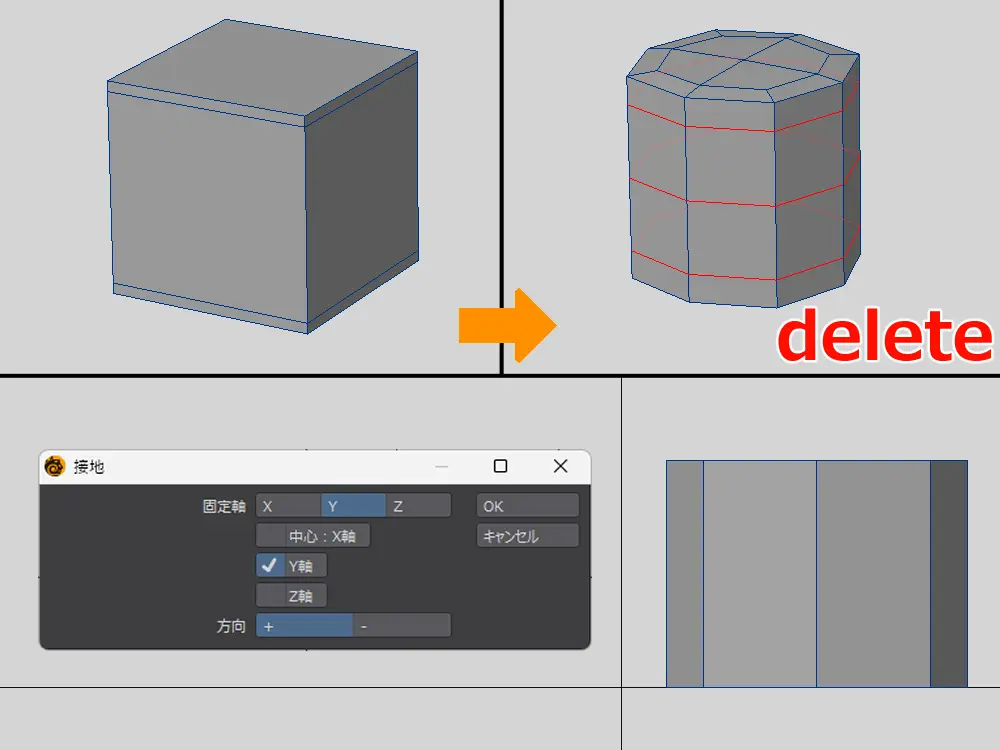
Task: Set 固定軸 to Z
Action: pyautogui.click(x=418, y=506)
